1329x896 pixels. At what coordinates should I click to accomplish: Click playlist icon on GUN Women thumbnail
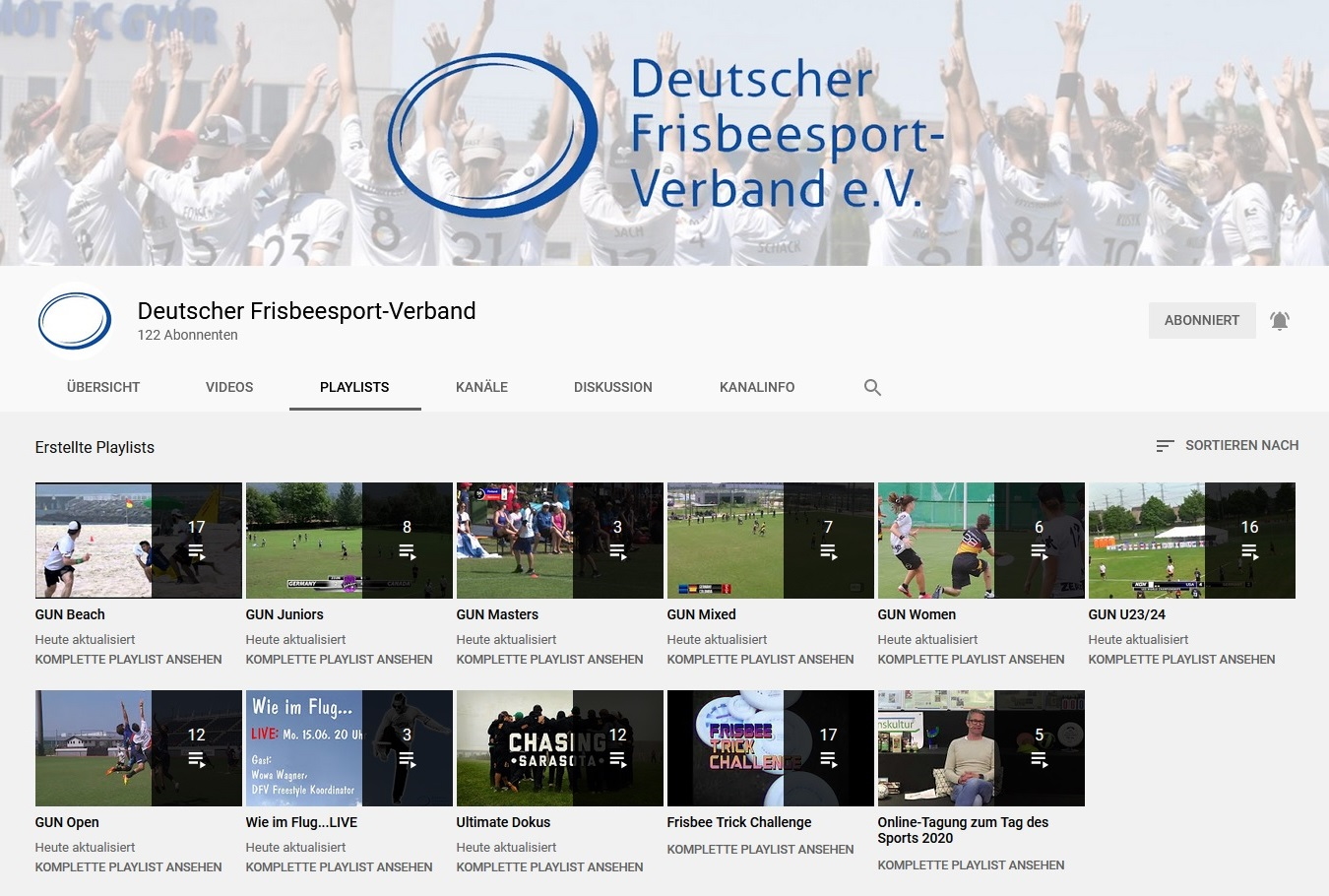pos(1039,552)
